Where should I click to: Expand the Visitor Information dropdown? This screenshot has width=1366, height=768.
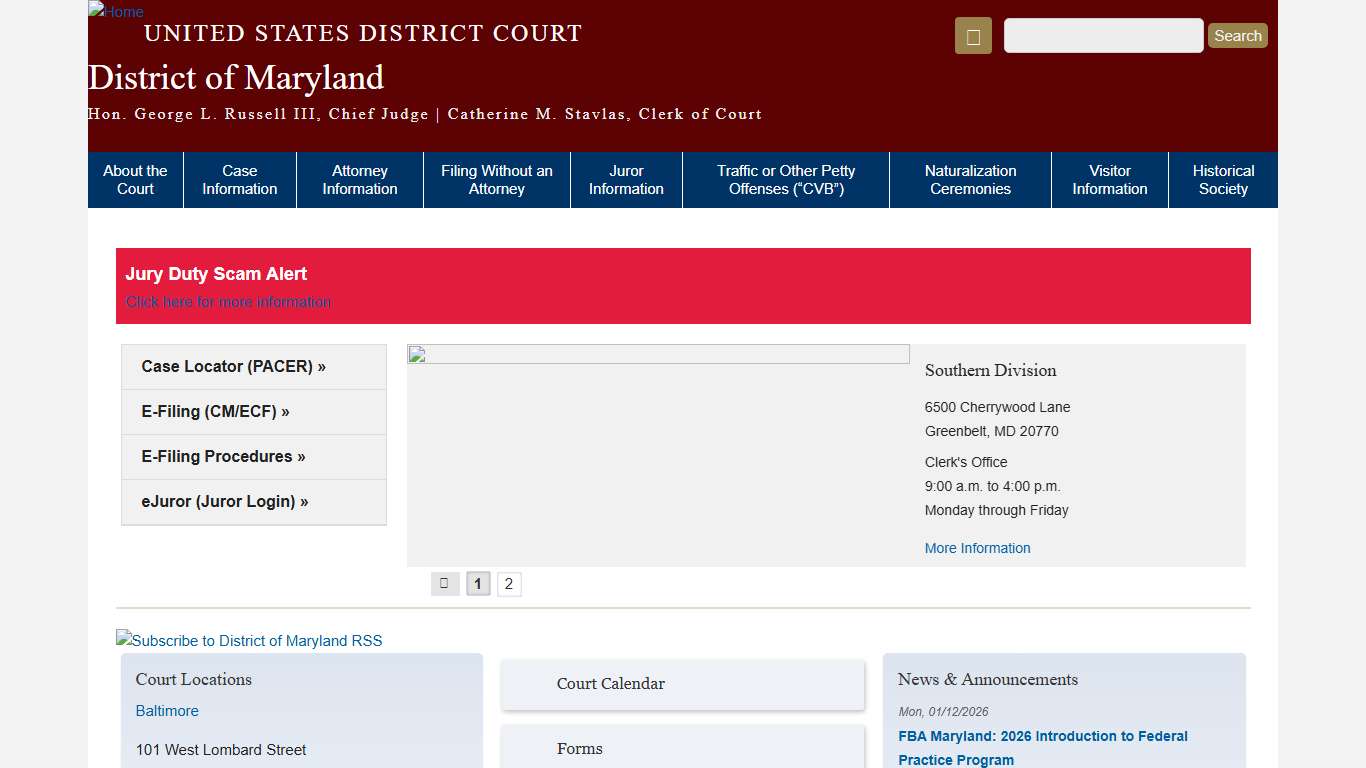pos(1109,180)
